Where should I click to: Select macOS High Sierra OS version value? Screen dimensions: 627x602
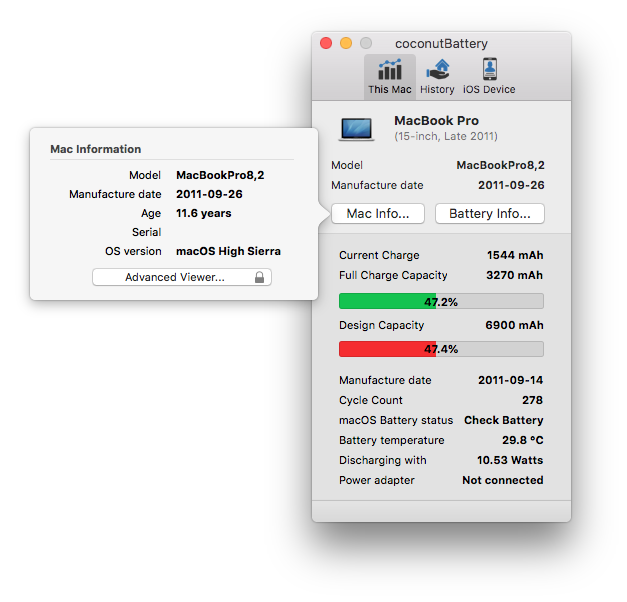click(228, 251)
